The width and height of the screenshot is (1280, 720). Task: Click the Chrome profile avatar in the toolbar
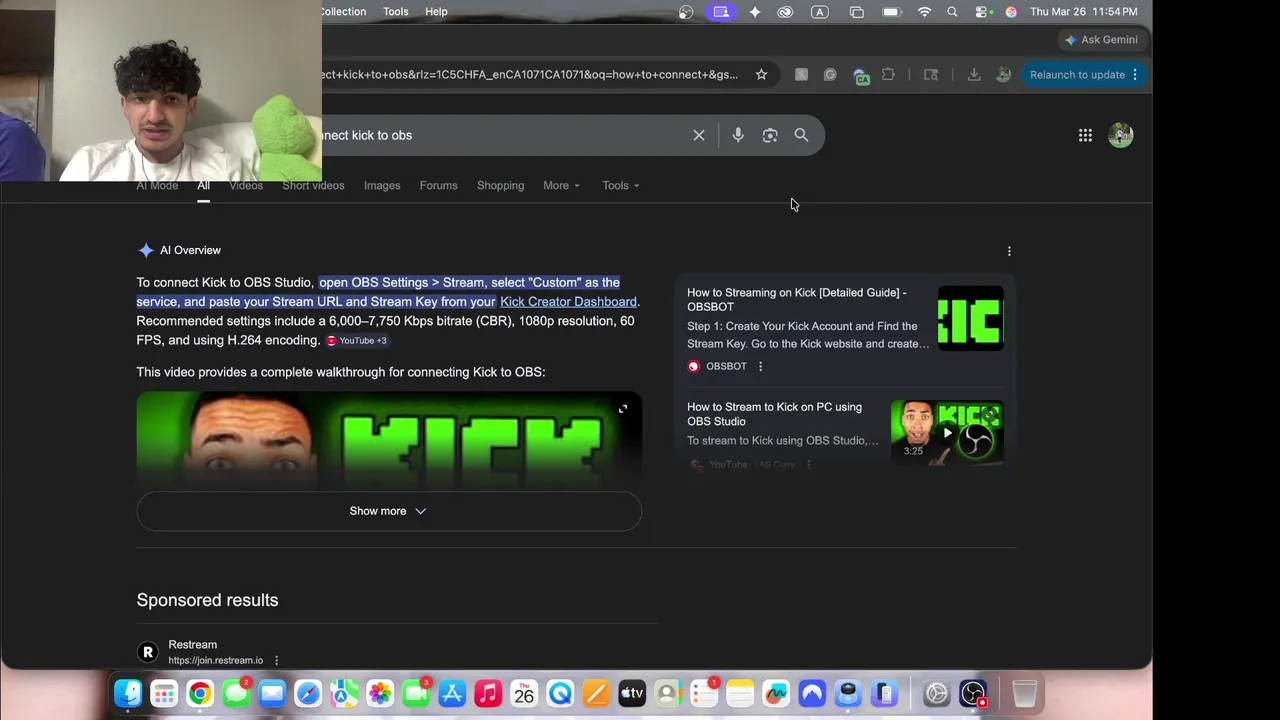pyautogui.click(x=1003, y=74)
